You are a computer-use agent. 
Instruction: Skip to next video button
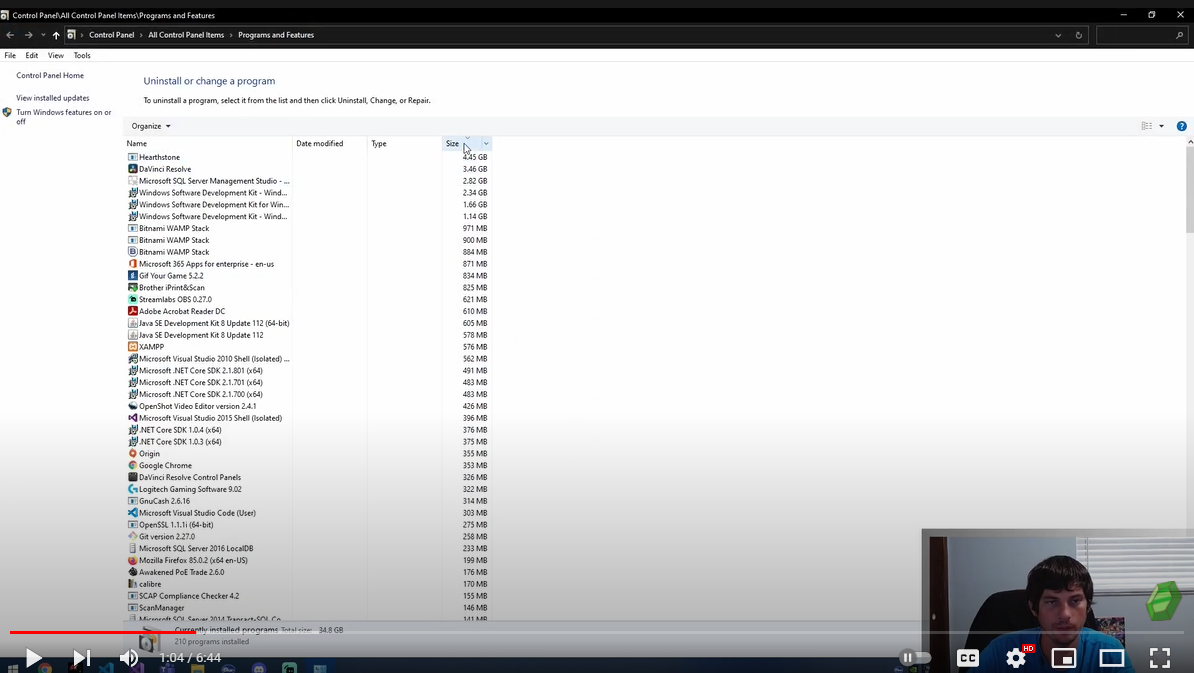[81, 657]
